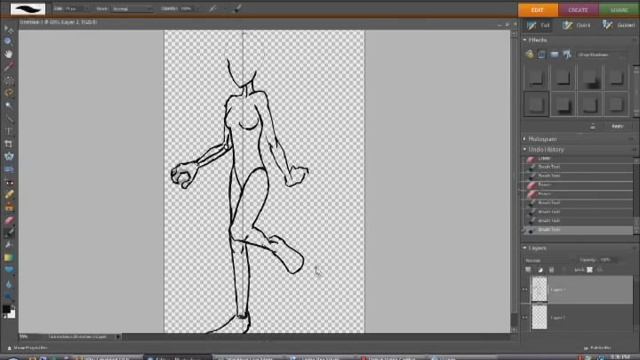Hide Layer 1 with its eye icon
Viewport: 640px width, 360px height.
pos(525,317)
